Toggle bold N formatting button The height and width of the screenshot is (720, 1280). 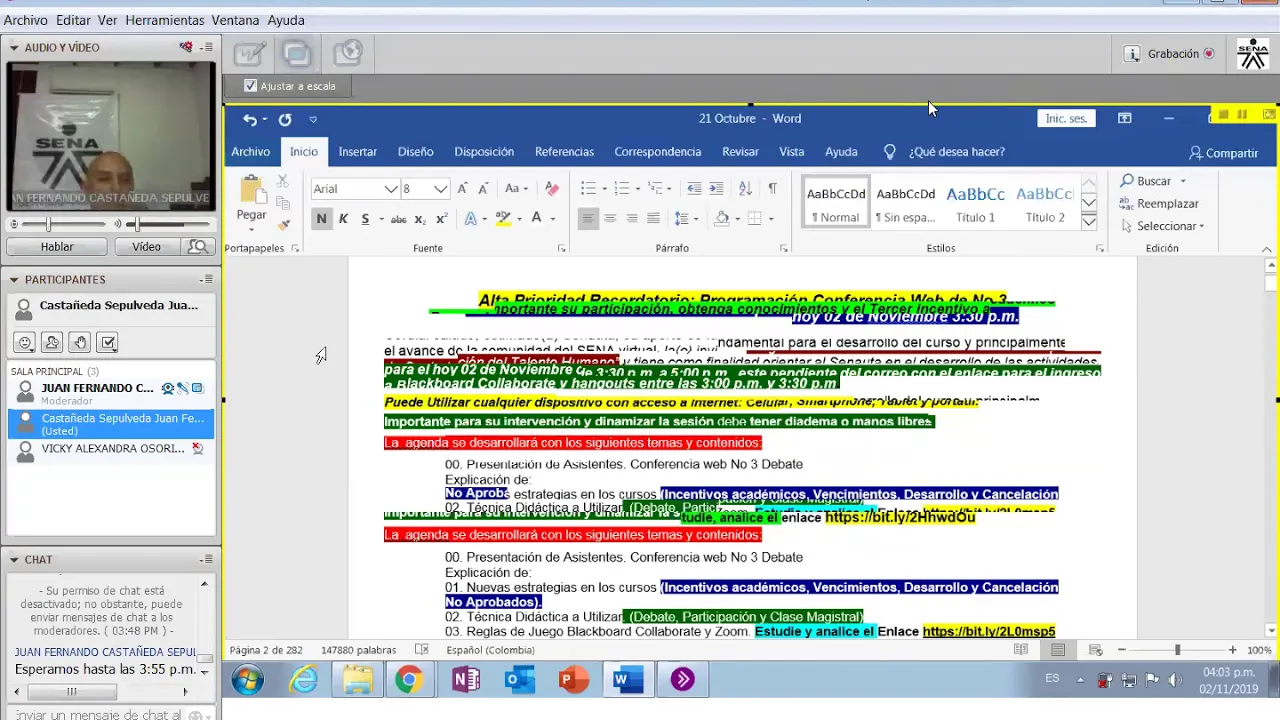(321, 219)
